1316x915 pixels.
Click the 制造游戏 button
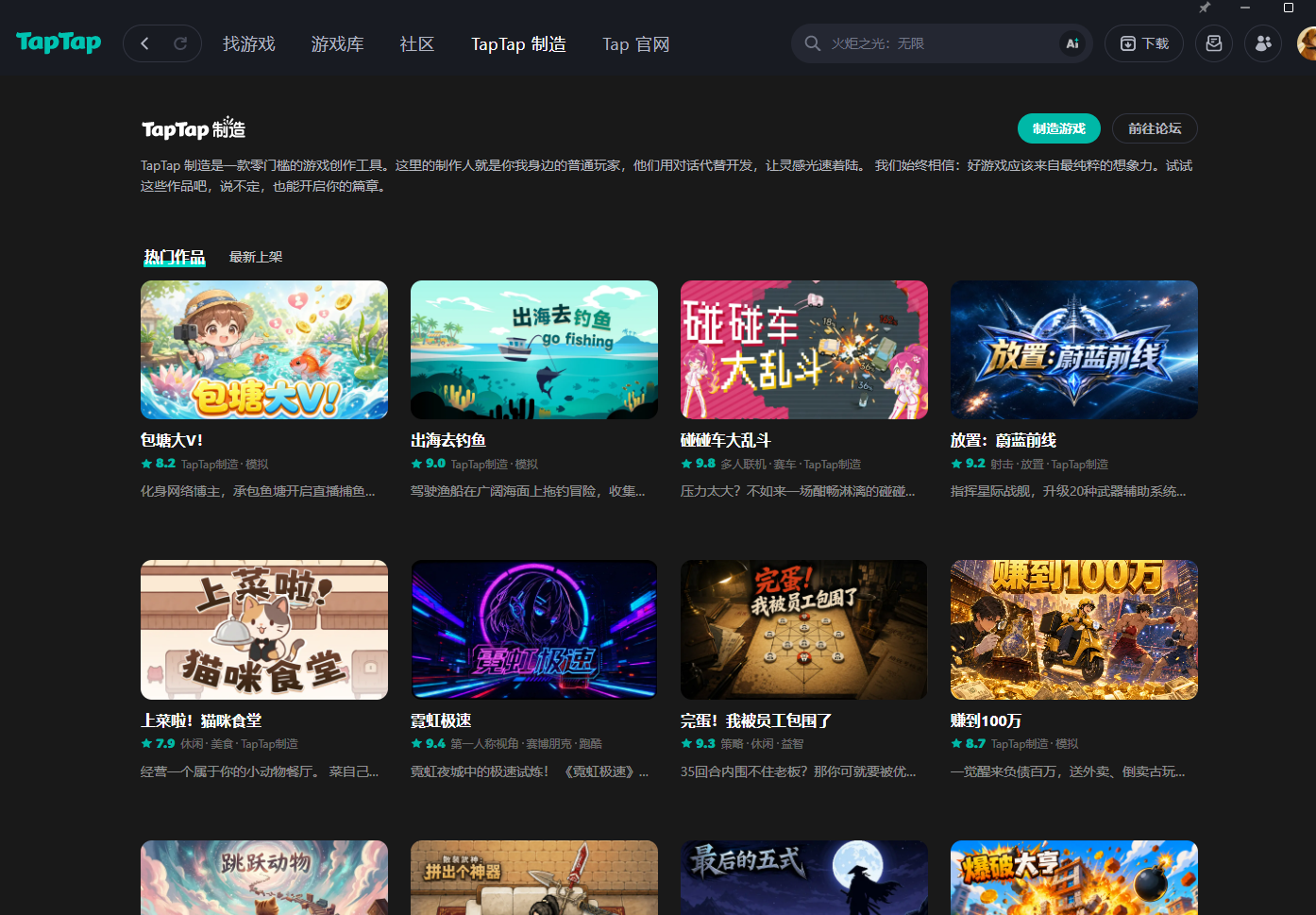(x=1059, y=128)
